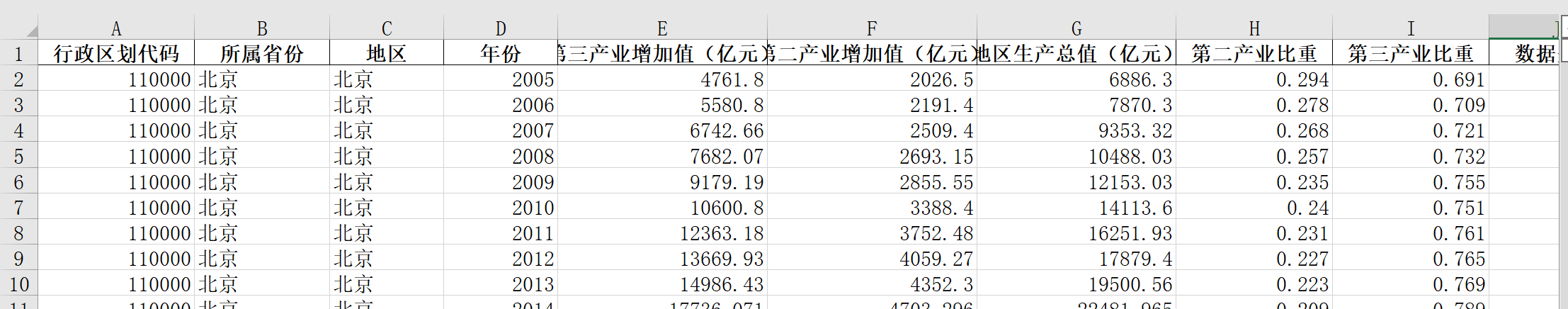Select cell containing 7682.07

point(662,156)
